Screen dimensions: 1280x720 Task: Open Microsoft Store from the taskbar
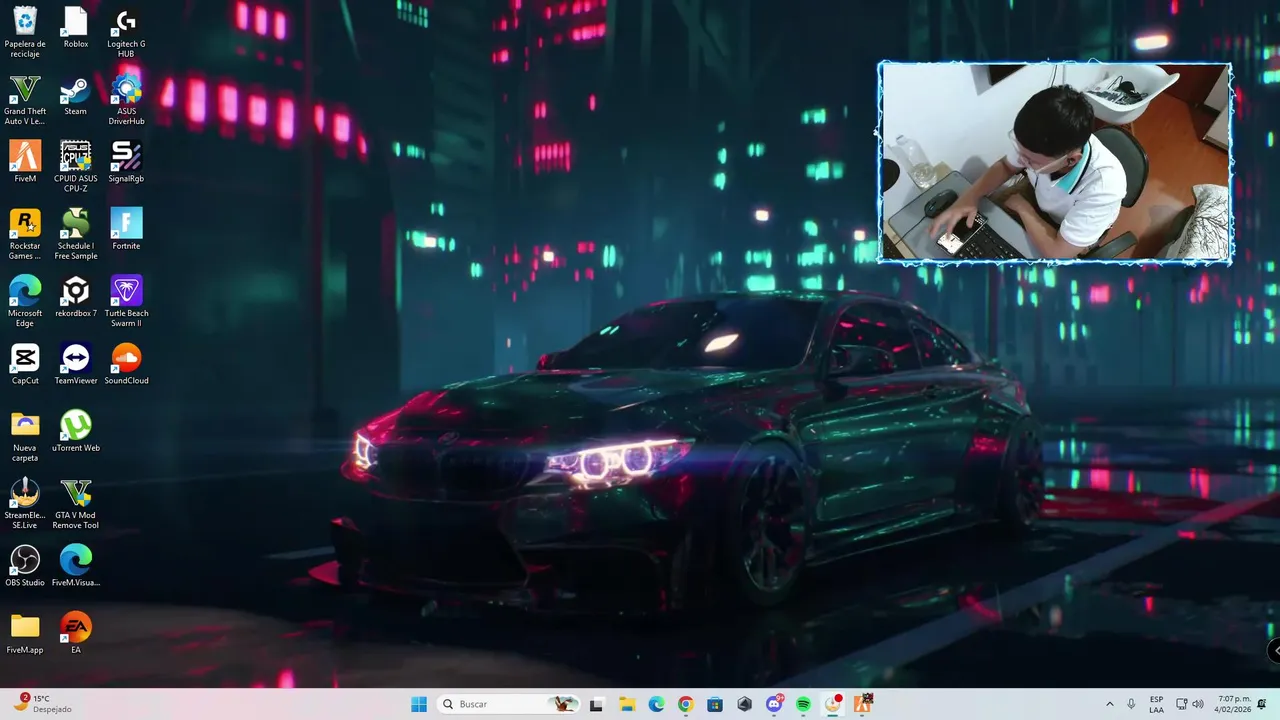point(715,704)
